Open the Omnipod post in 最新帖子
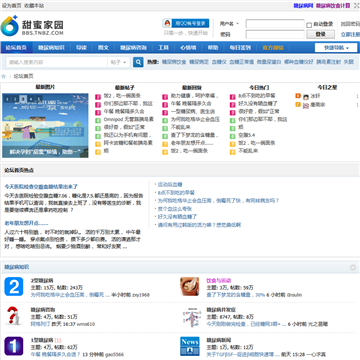This screenshot has height=360, width=360. click(129, 119)
